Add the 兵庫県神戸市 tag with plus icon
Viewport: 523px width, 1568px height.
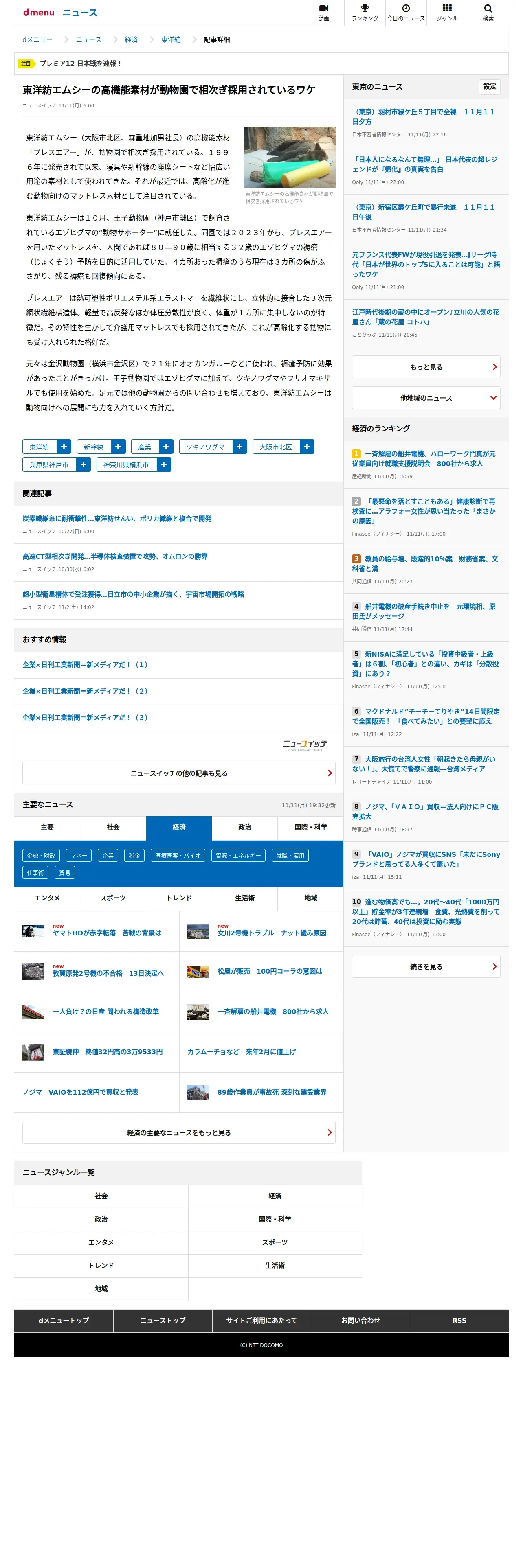pyautogui.click(x=84, y=464)
